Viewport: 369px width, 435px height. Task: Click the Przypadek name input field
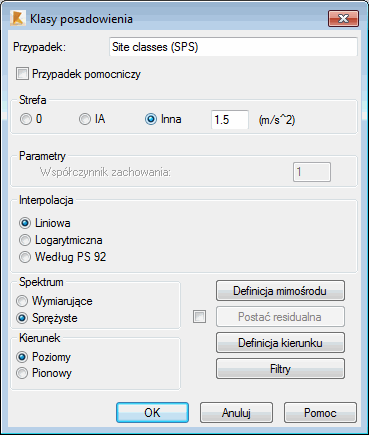(x=233, y=47)
